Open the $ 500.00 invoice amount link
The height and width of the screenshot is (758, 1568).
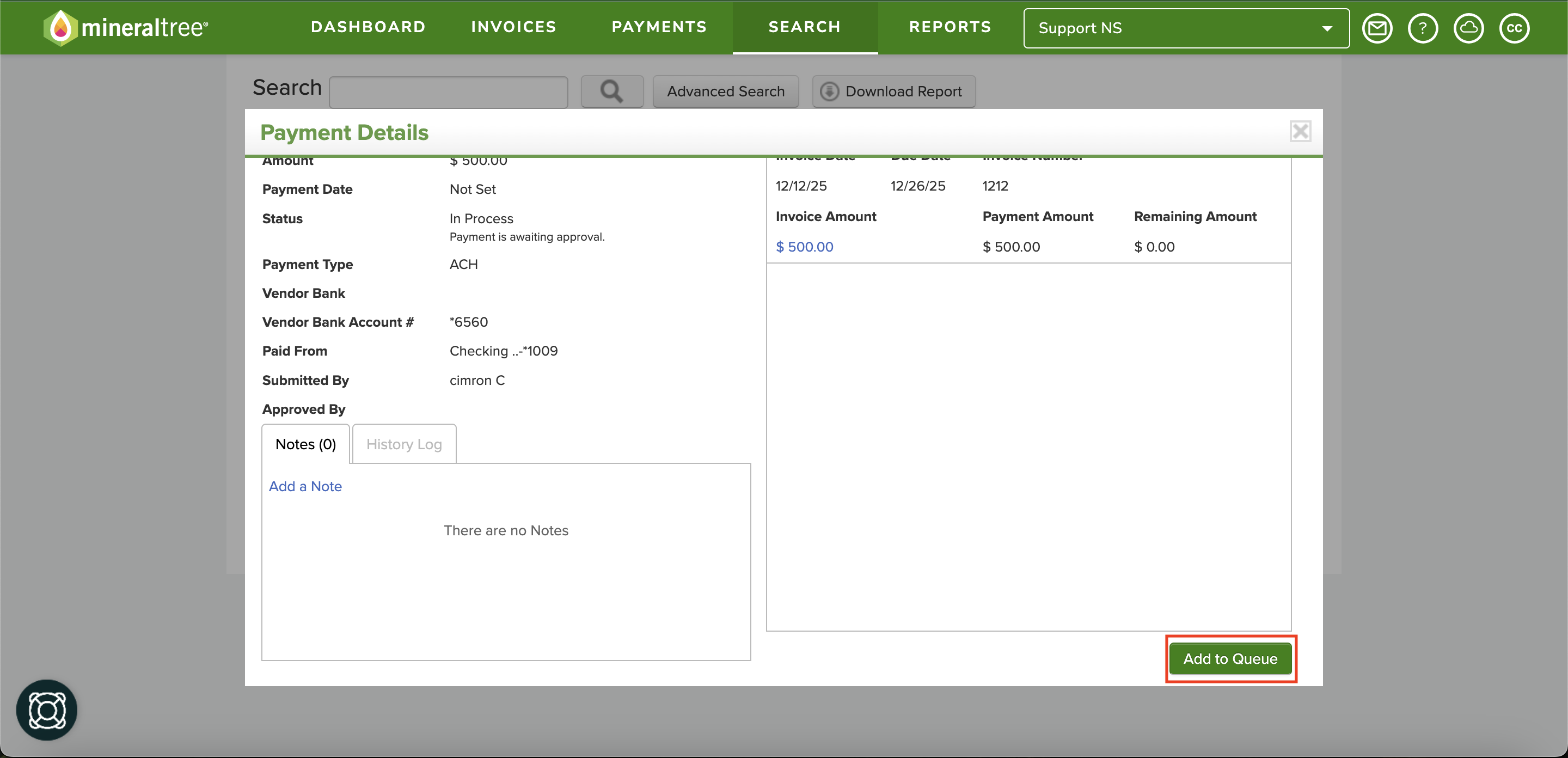point(804,247)
